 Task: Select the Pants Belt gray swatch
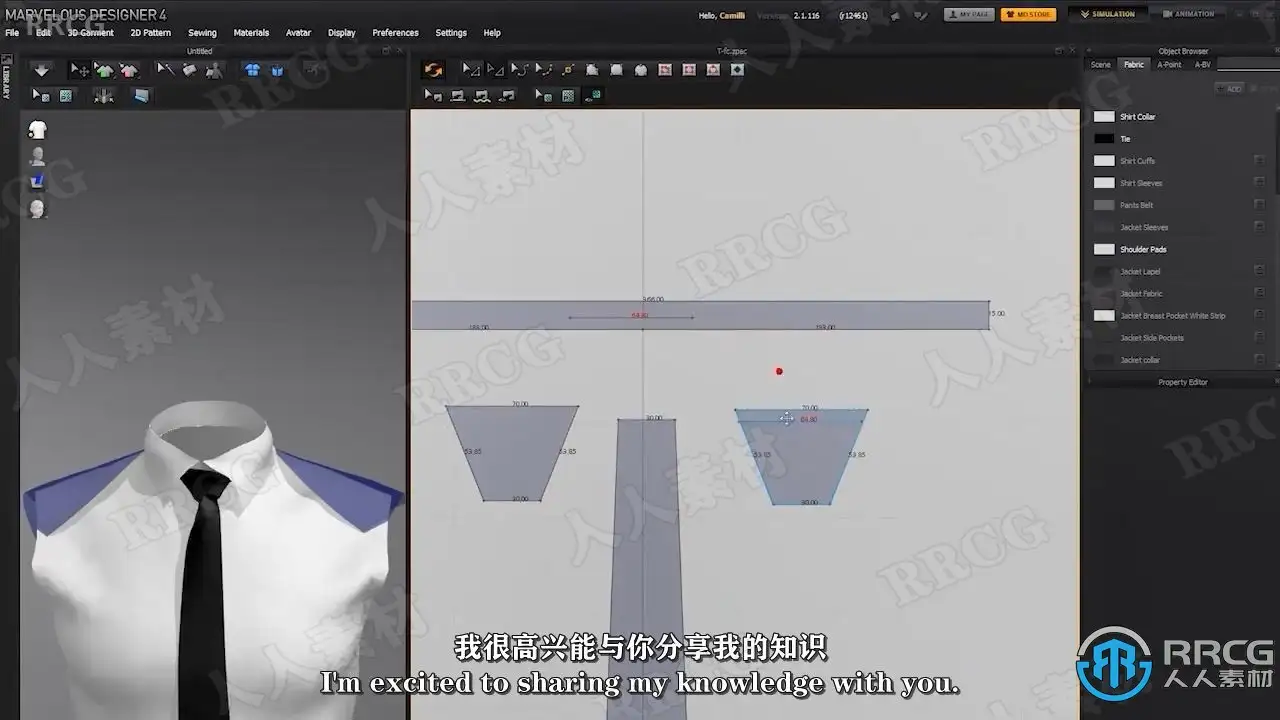1104,205
